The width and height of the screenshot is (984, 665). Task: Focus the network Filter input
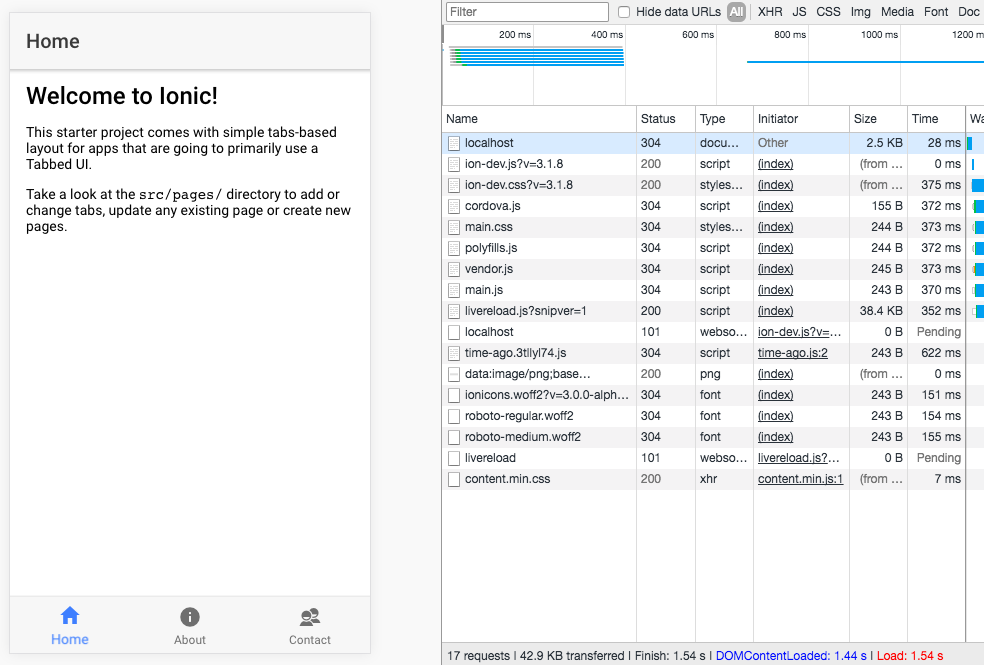[527, 12]
